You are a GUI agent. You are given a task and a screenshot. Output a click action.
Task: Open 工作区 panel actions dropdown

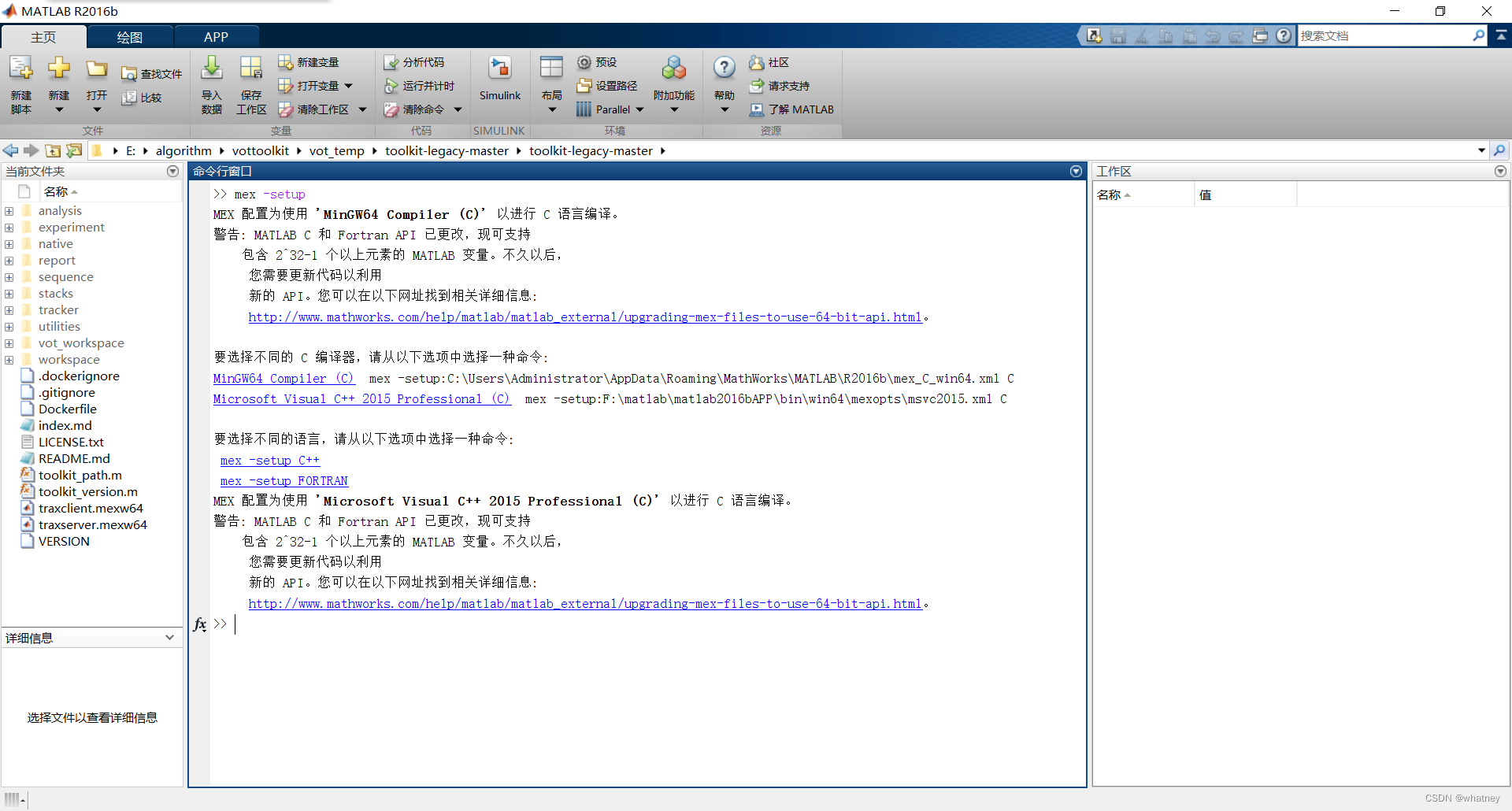pos(1500,171)
